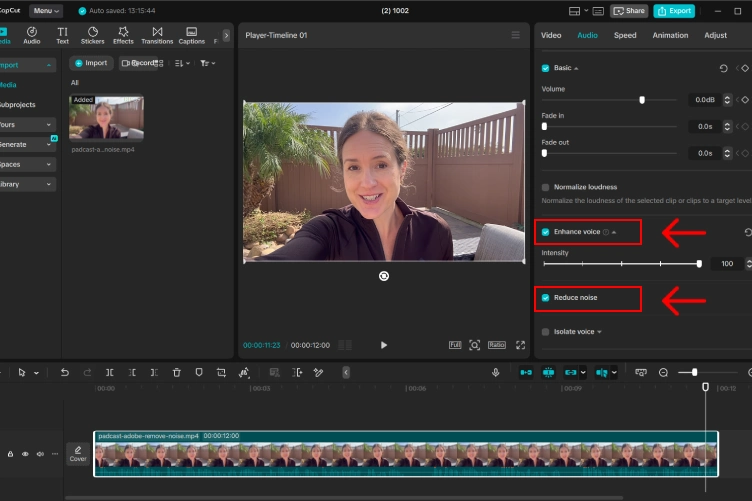Open the Captions tab

tap(191, 35)
